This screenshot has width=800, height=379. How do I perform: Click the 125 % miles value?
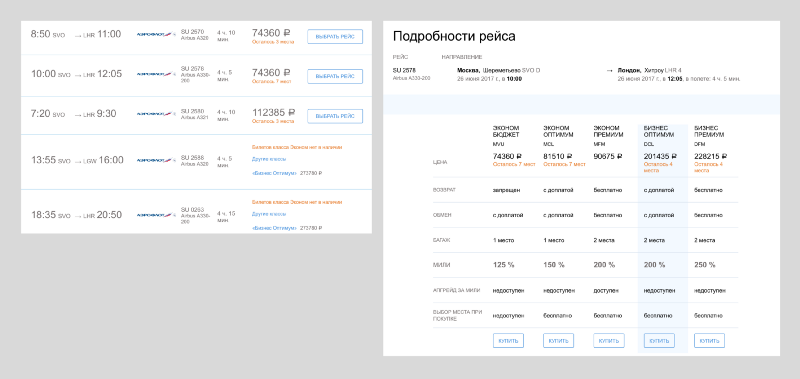[504, 265]
